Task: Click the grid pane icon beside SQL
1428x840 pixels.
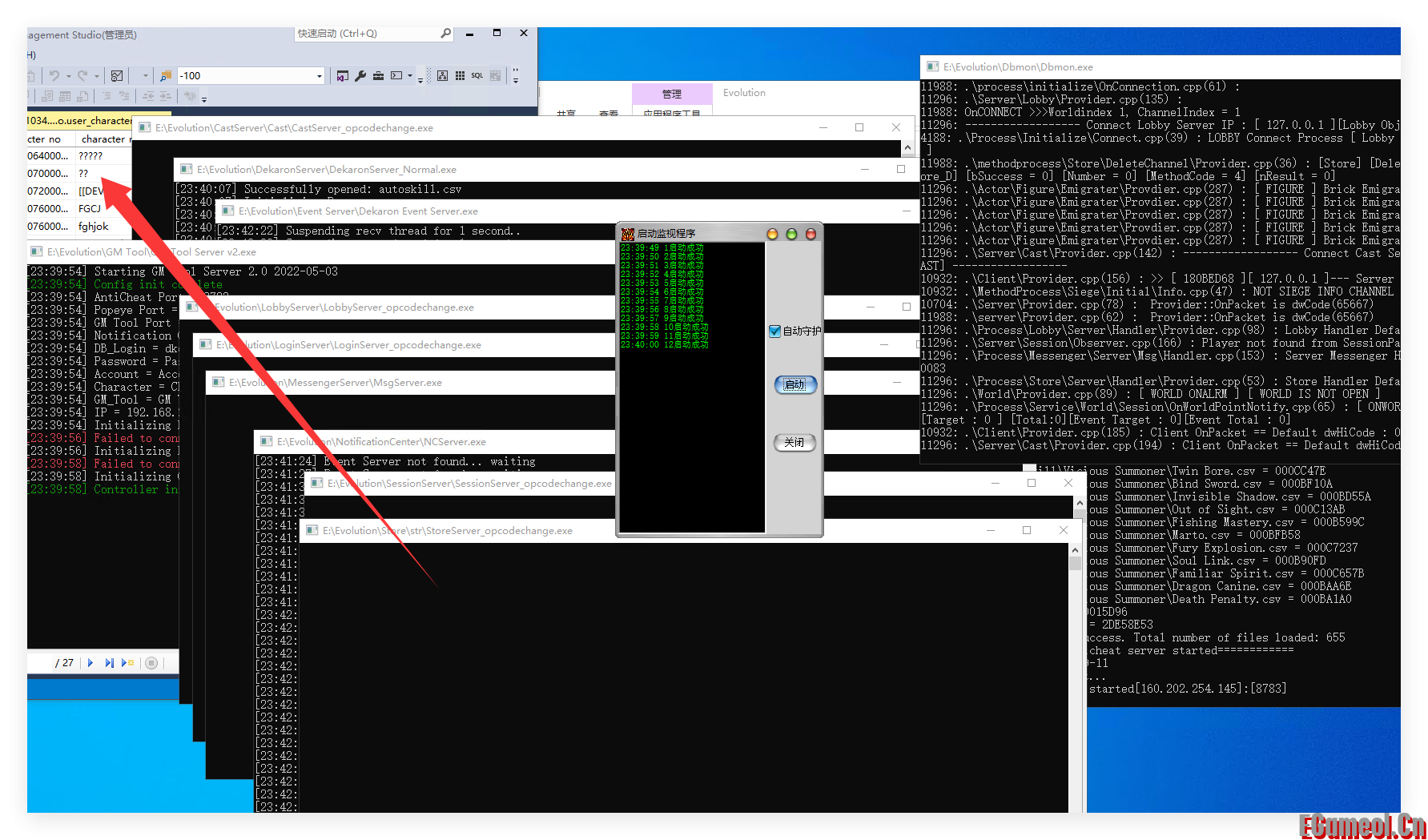Action: [x=460, y=76]
